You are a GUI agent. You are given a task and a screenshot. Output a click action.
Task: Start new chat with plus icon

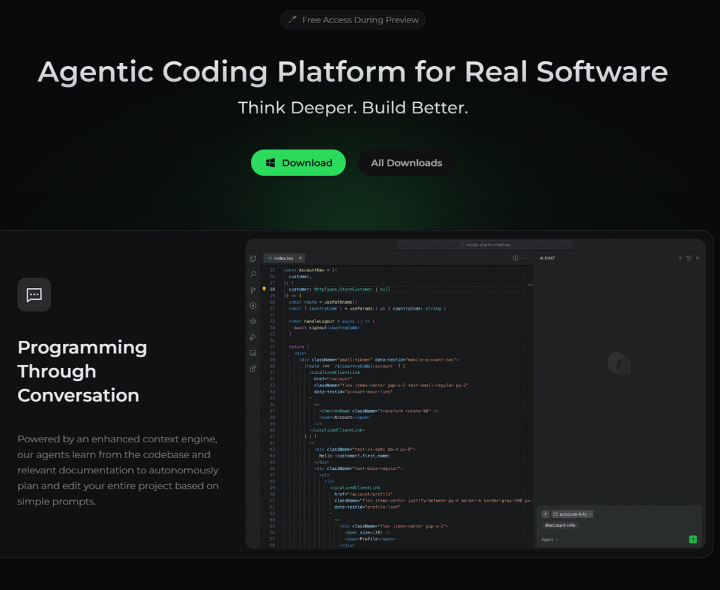tap(680, 258)
